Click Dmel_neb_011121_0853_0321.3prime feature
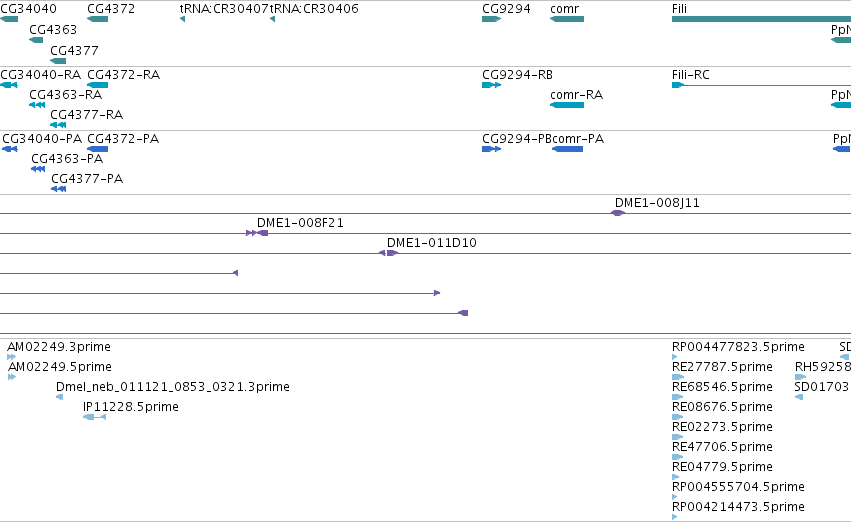The image size is (851, 522). pos(60,397)
